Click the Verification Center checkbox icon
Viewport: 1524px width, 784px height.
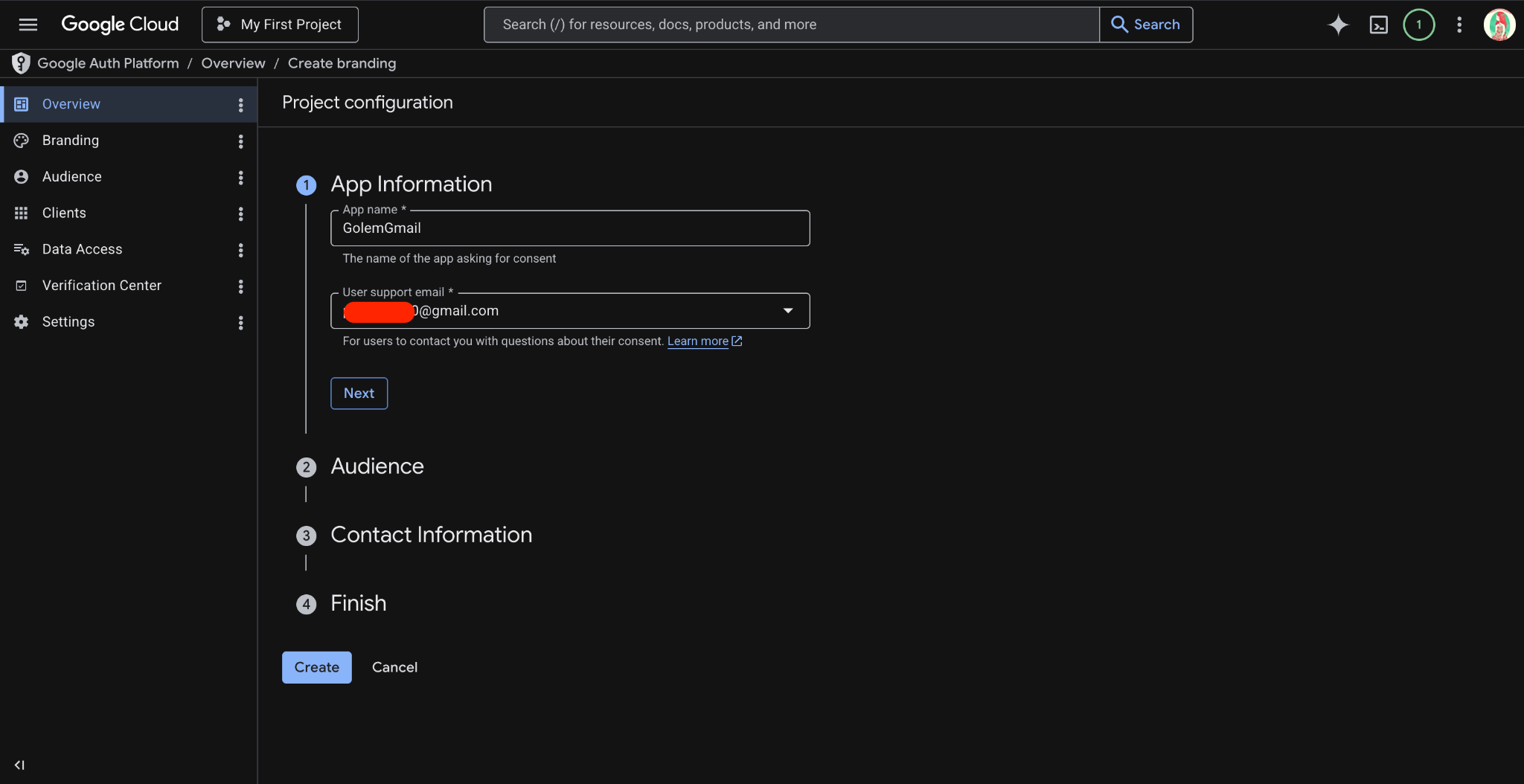point(22,286)
